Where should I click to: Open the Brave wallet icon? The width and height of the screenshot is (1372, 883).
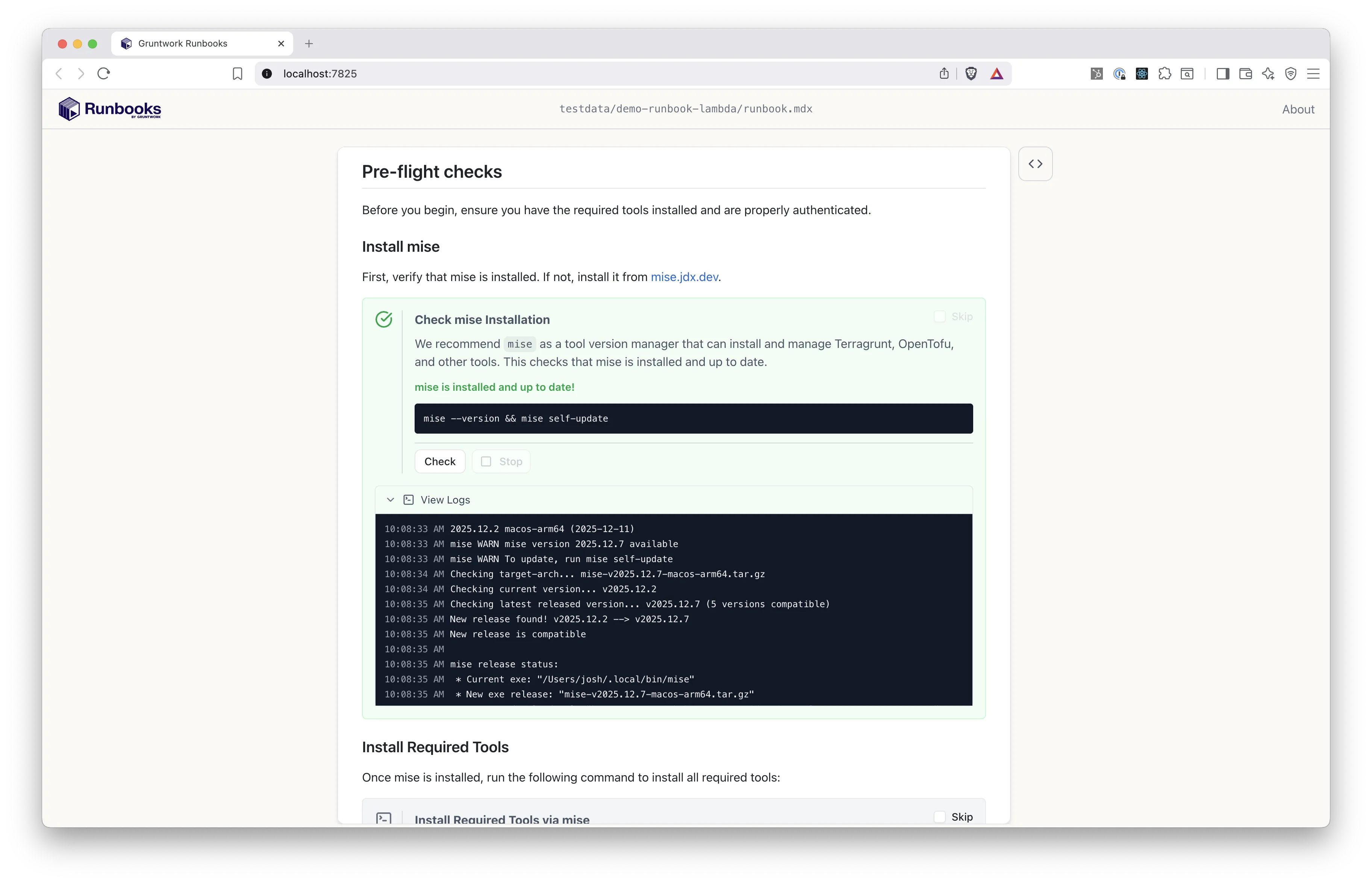1245,73
